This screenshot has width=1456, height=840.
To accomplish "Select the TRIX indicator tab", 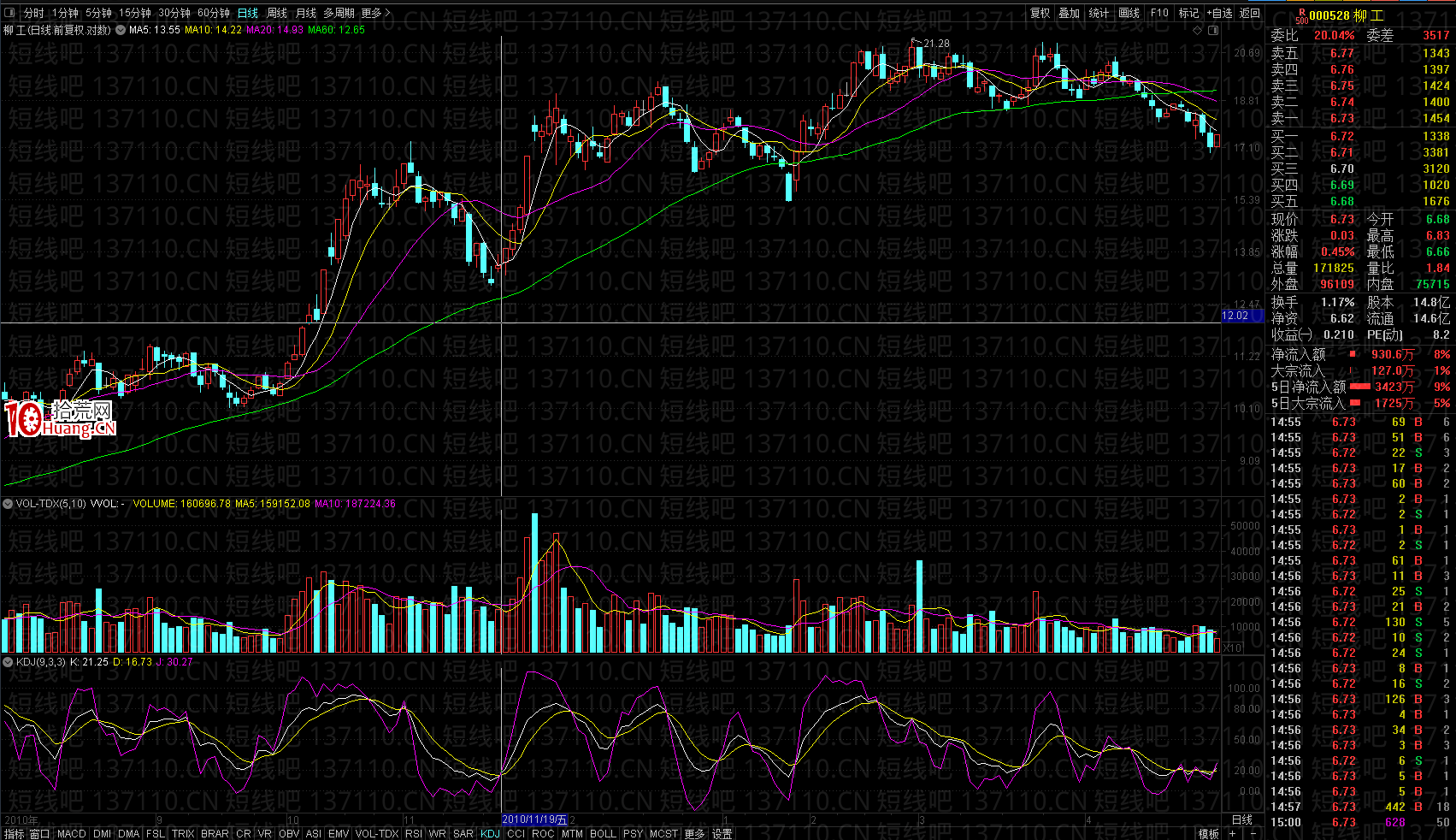I will pyautogui.click(x=183, y=833).
